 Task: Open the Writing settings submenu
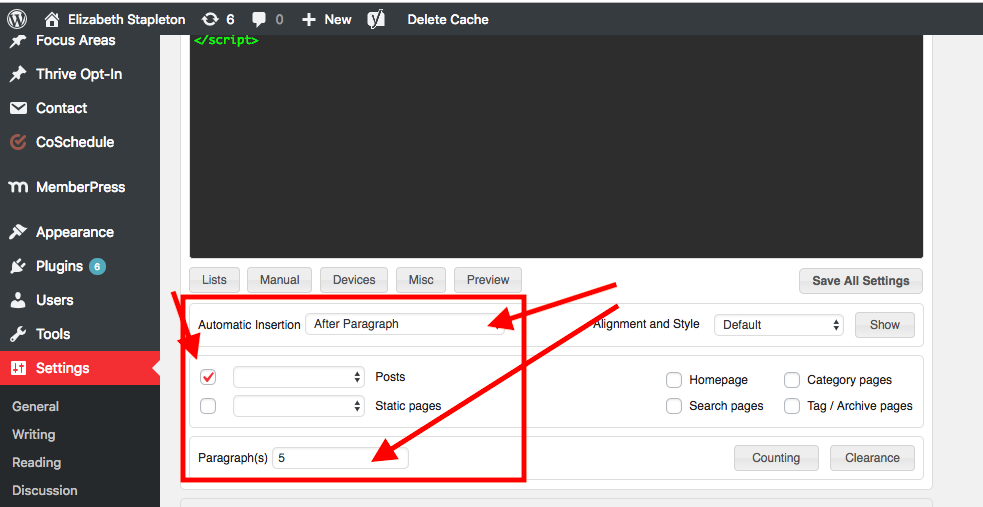34,434
